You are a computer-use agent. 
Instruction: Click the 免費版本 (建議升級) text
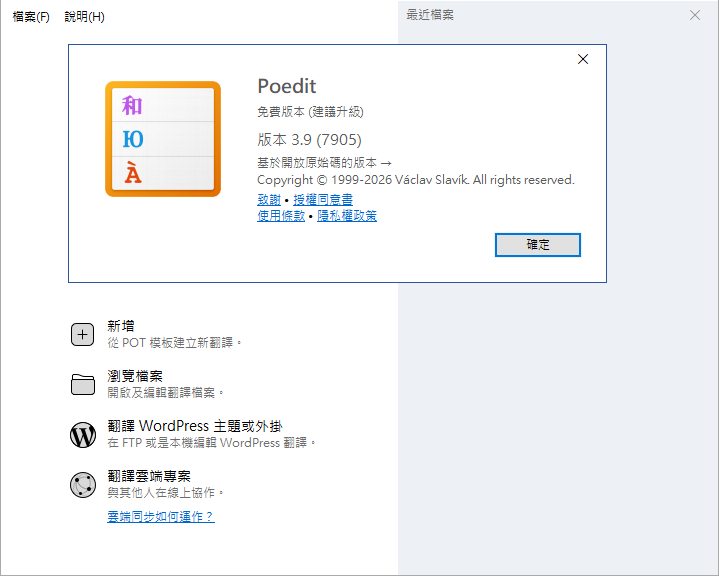310,112
